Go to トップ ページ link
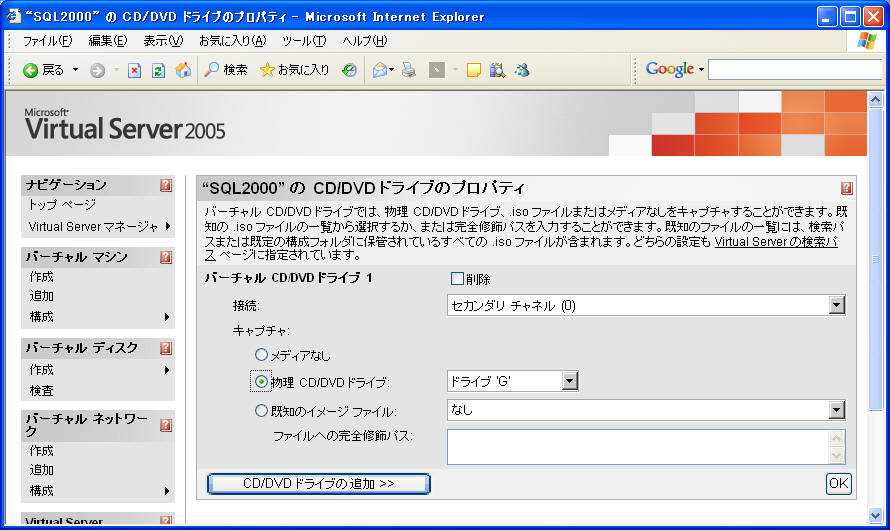Viewport: 890px width, 530px height. pyautogui.click(x=62, y=204)
